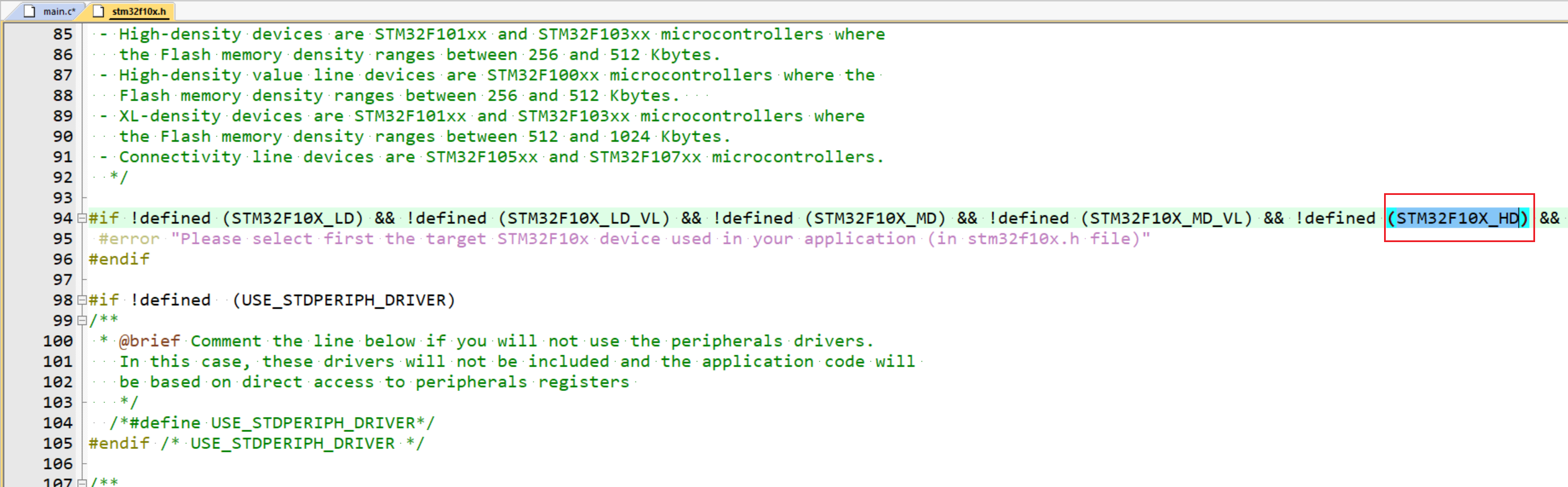Screen dimensions: 1568x487
Task: Click line number 85 in the gutter
Action: (62, 34)
